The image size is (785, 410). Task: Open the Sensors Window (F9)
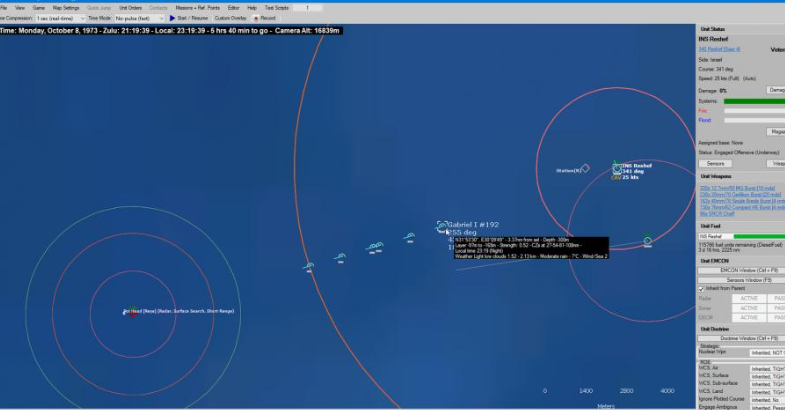[741, 280]
